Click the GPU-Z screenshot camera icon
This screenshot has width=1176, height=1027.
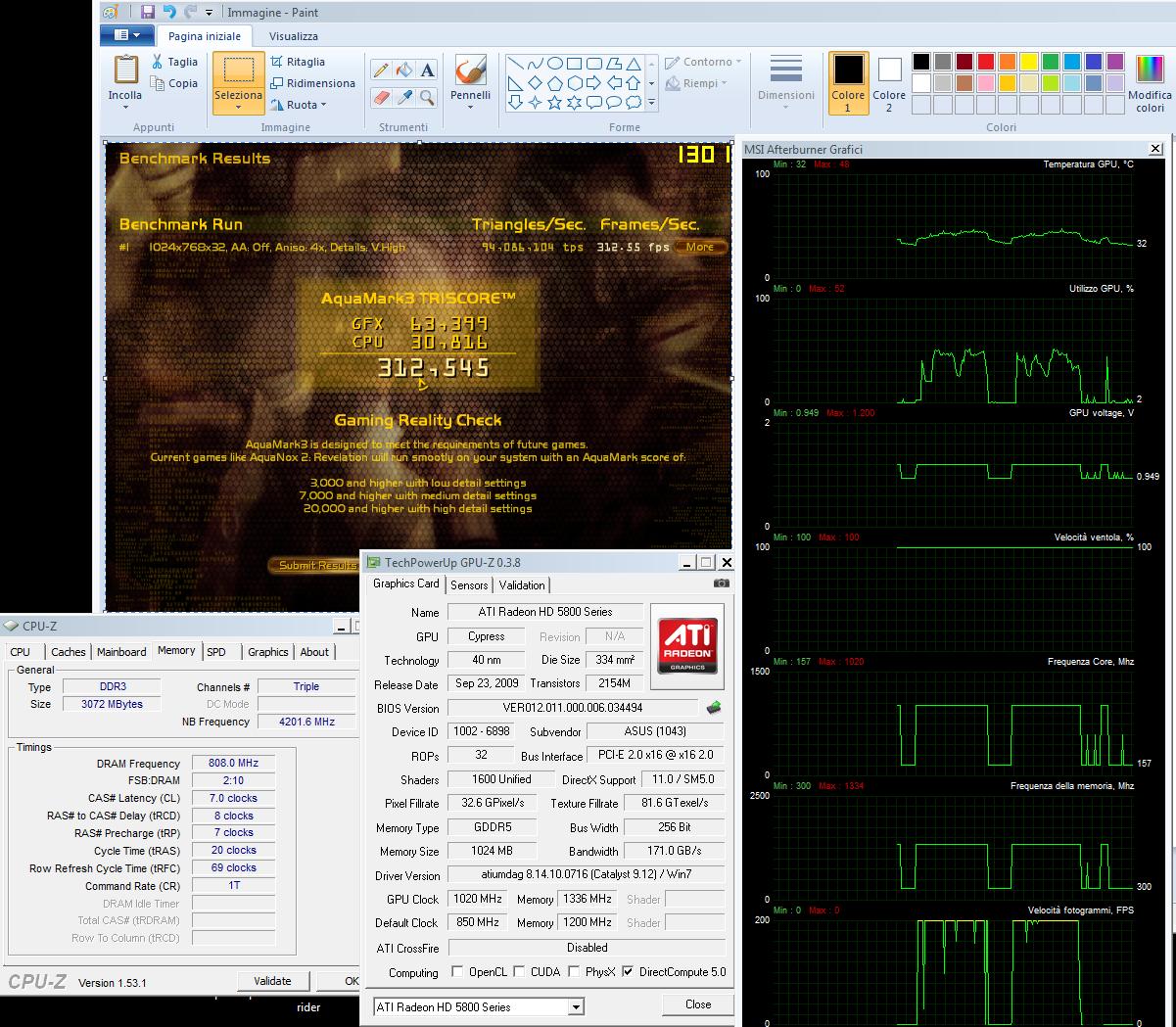pyautogui.click(x=722, y=583)
